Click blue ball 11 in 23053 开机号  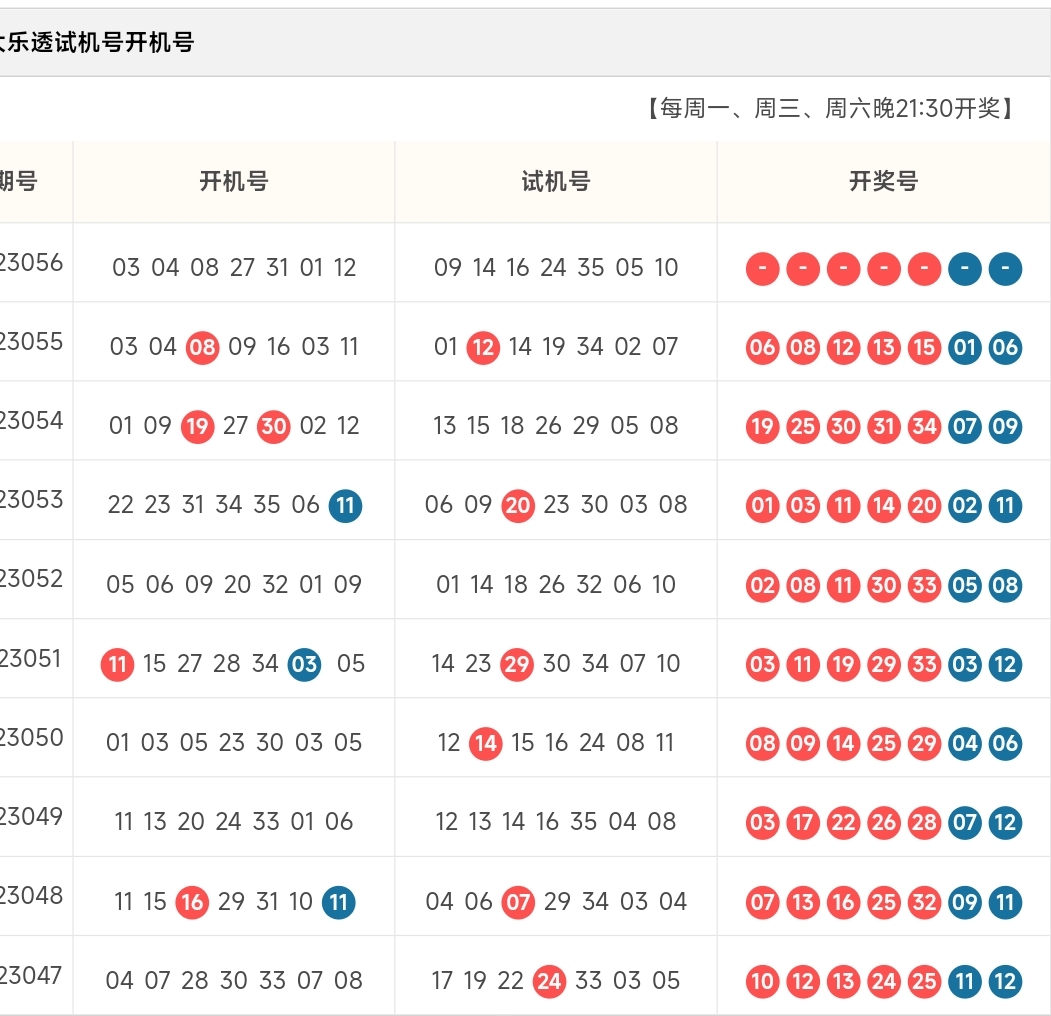click(x=345, y=505)
